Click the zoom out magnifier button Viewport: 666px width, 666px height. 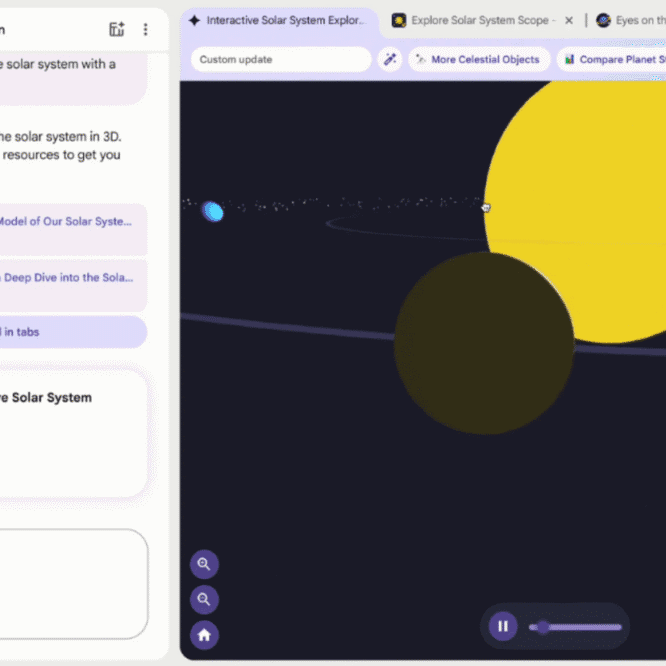coord(204,599)
